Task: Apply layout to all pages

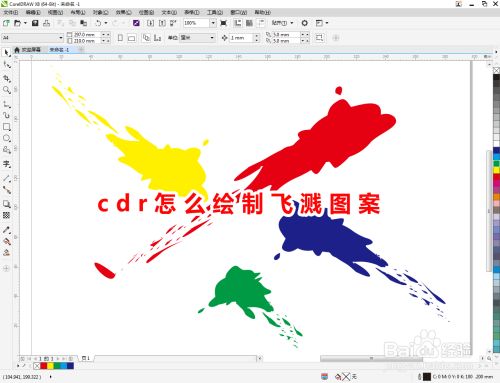Action: (146, 38)
